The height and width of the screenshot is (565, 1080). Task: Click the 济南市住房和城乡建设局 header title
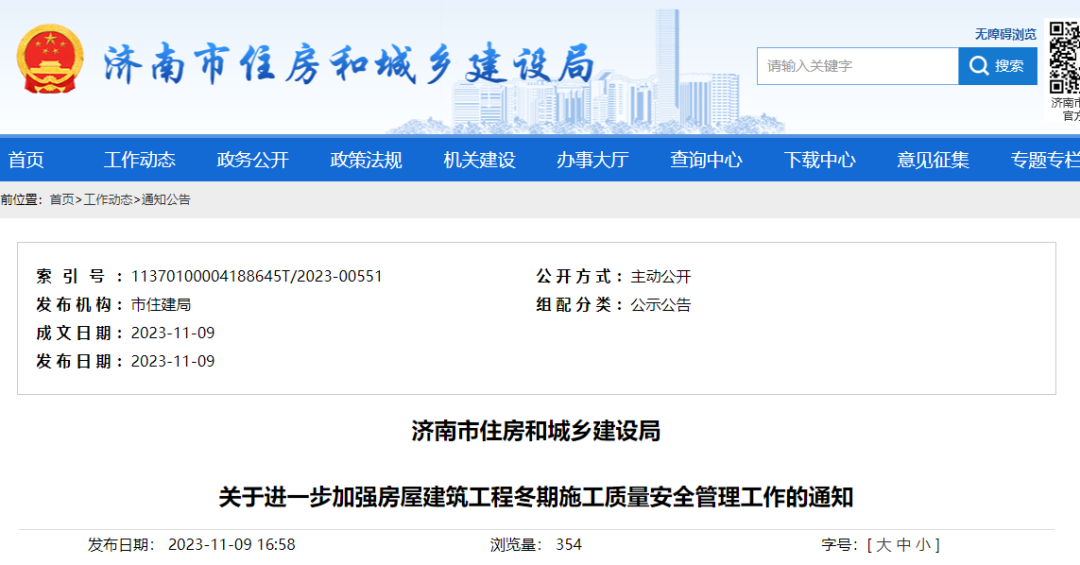pos(350,65)
